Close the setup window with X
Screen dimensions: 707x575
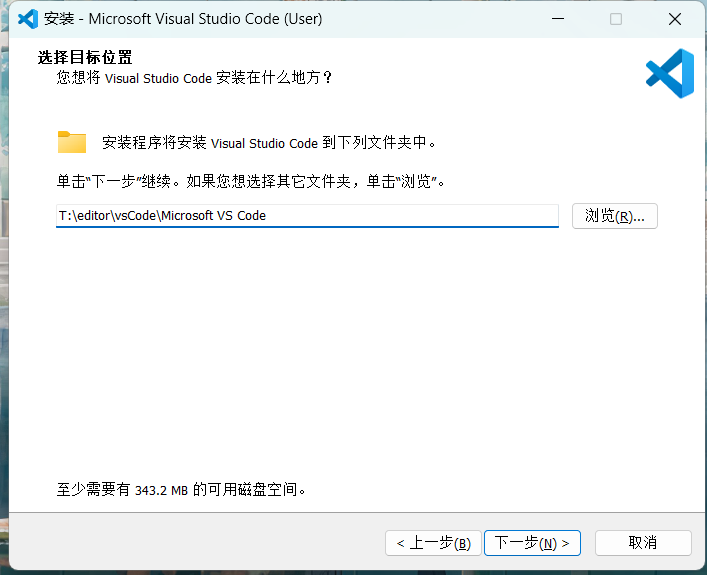(674, 19)
